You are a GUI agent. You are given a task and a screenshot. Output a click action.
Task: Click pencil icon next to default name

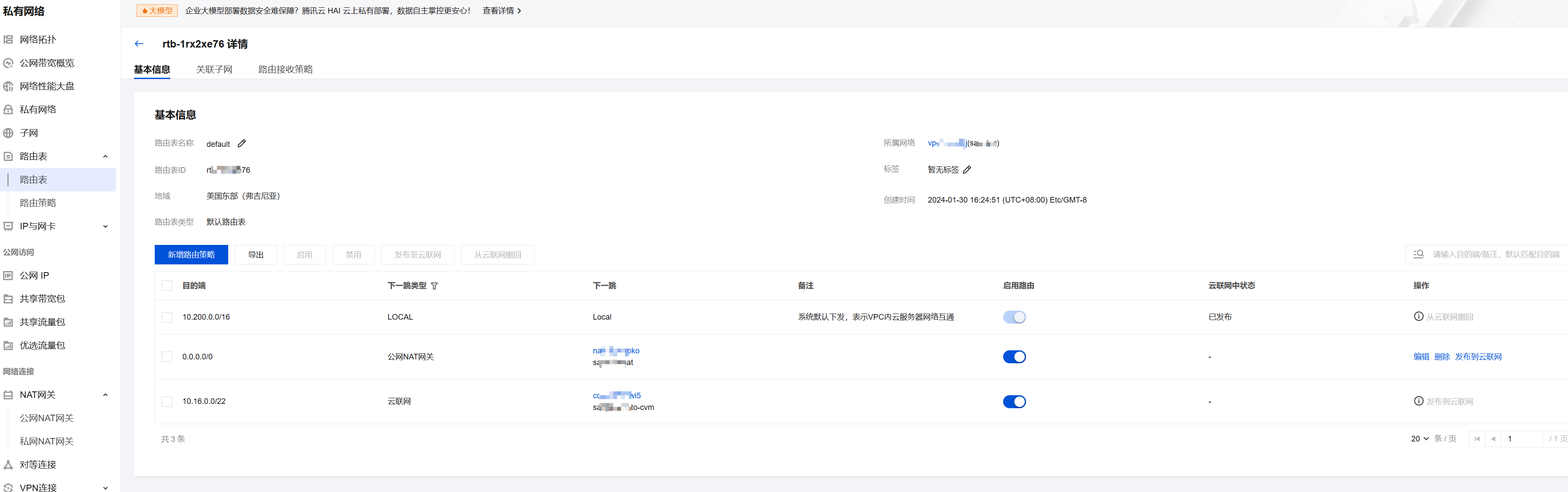[x=242, y=143]
